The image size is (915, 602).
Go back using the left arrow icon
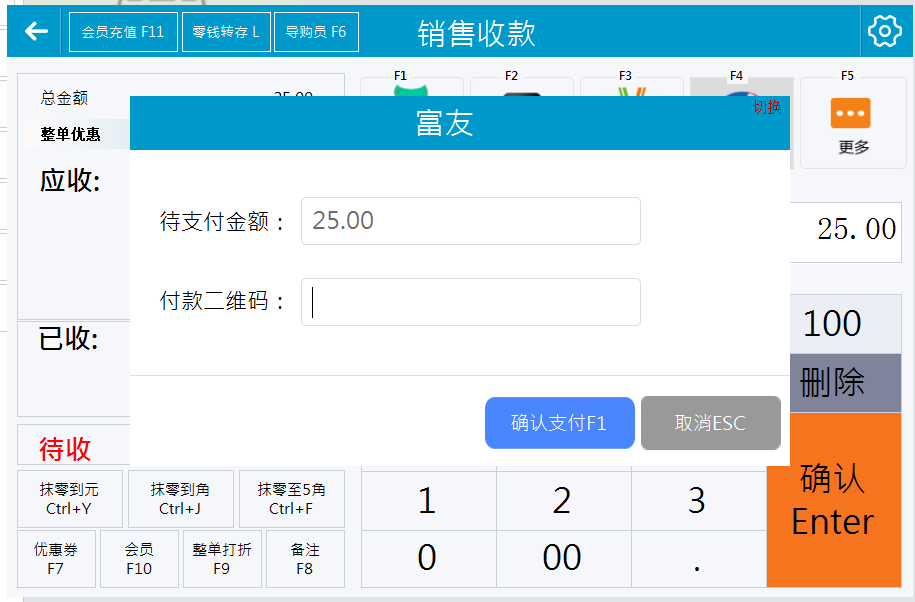[x=36, y=31]
